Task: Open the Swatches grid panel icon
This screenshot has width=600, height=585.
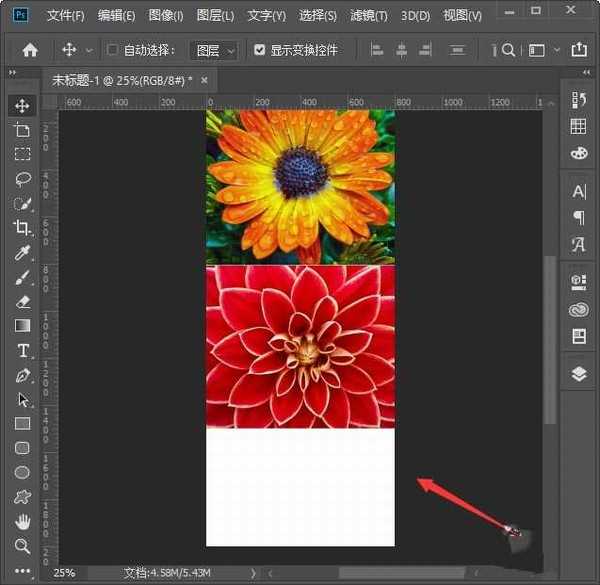Action: pyautogui.click(x=578, y=126)
